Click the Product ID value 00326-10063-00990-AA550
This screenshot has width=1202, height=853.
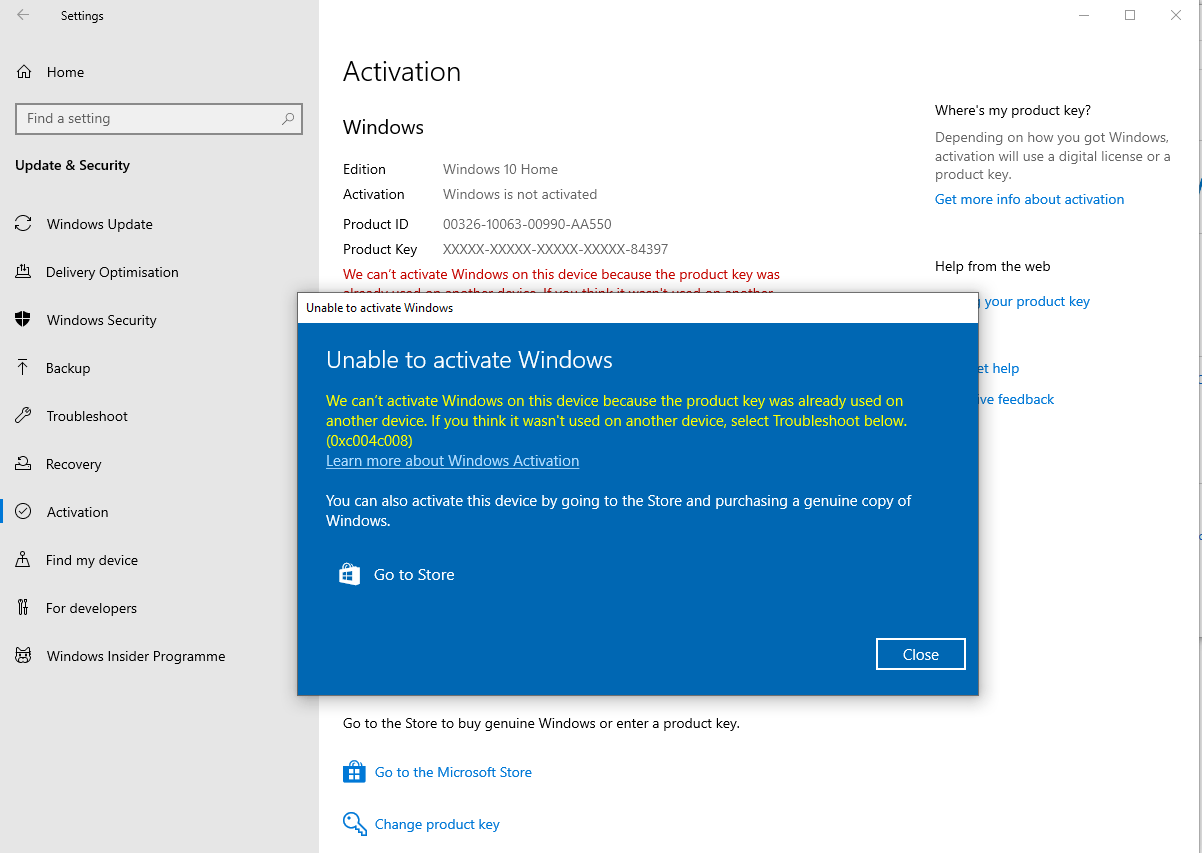[x=527, y=224]
